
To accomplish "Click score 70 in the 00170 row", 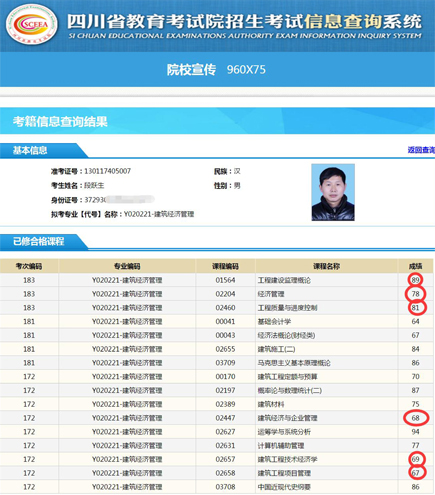I will [x=415, y=377].
